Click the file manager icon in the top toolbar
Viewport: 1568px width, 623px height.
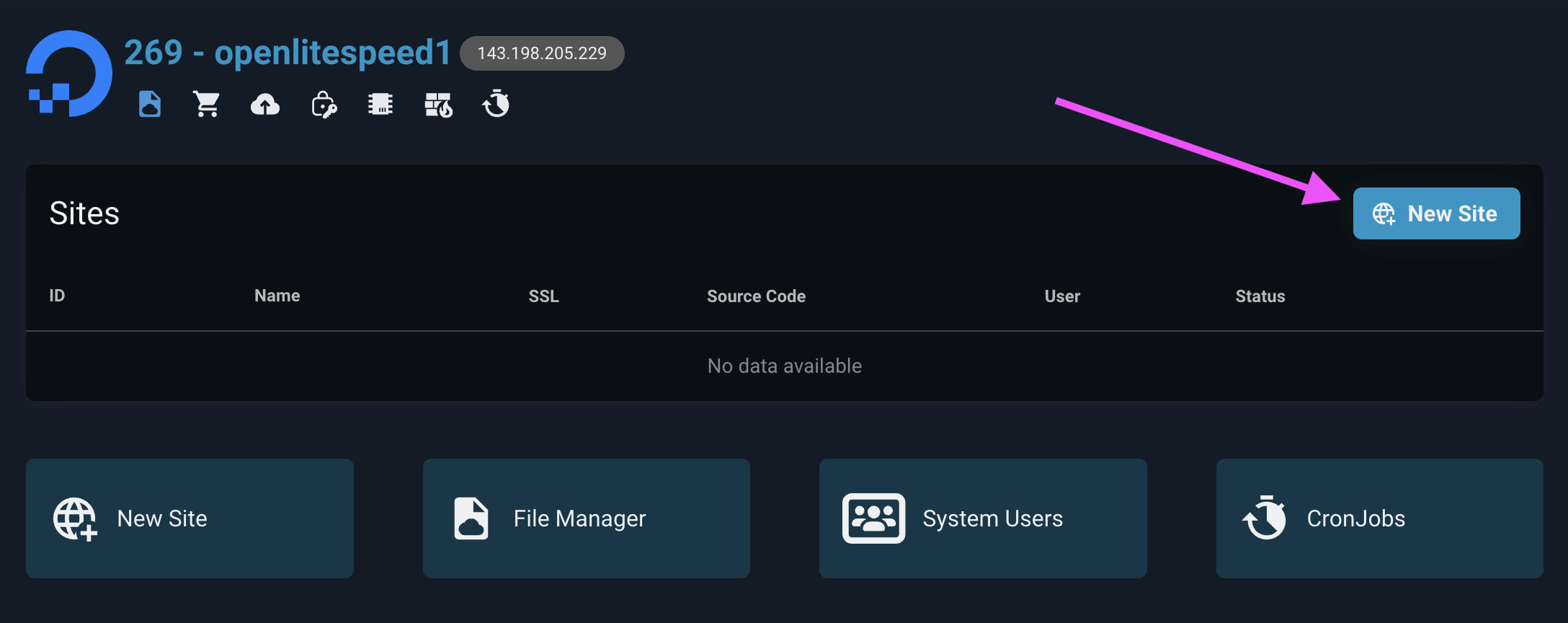tap(150, 105)
